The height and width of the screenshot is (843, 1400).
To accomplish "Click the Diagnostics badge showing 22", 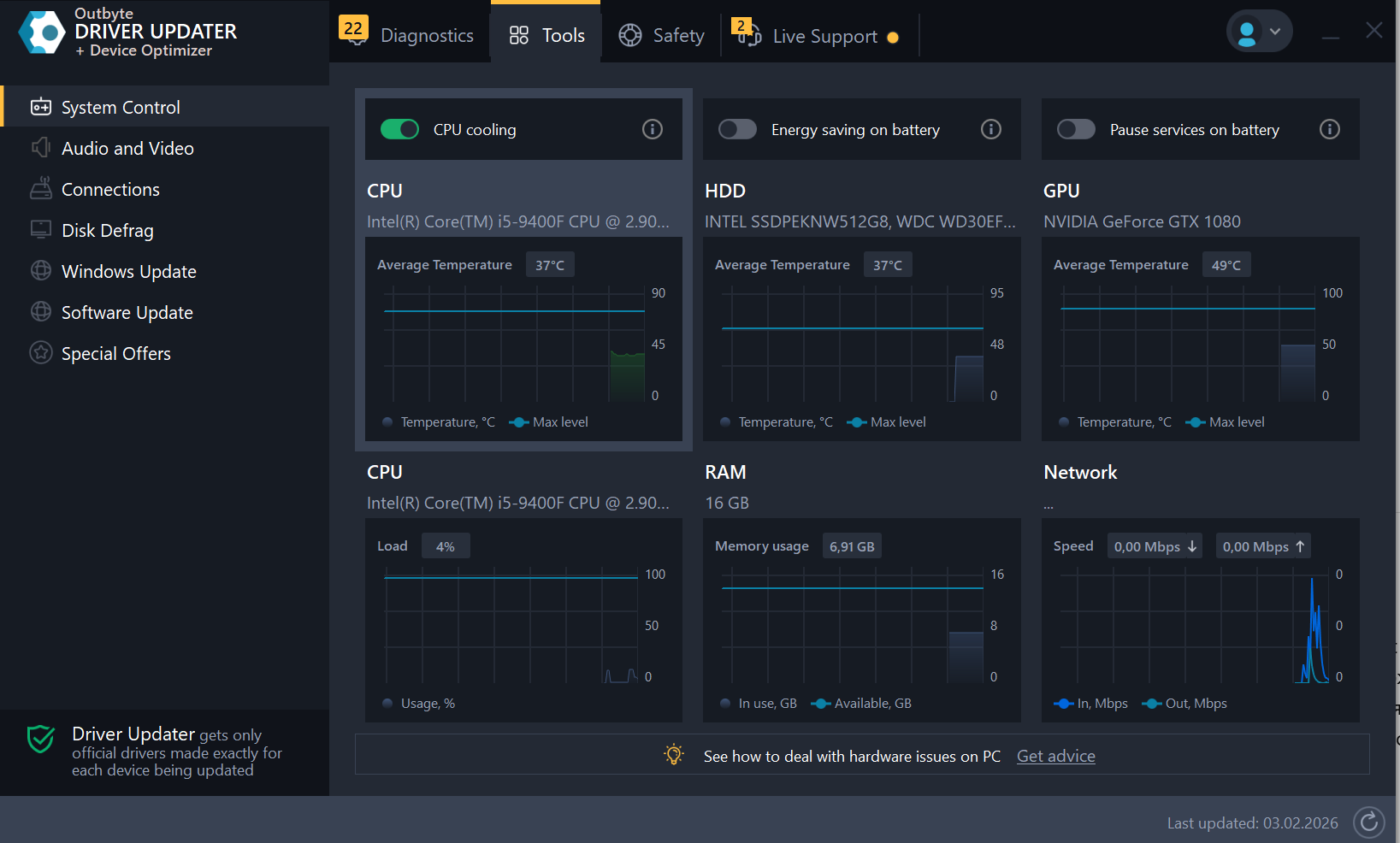I will pos(353,28).
